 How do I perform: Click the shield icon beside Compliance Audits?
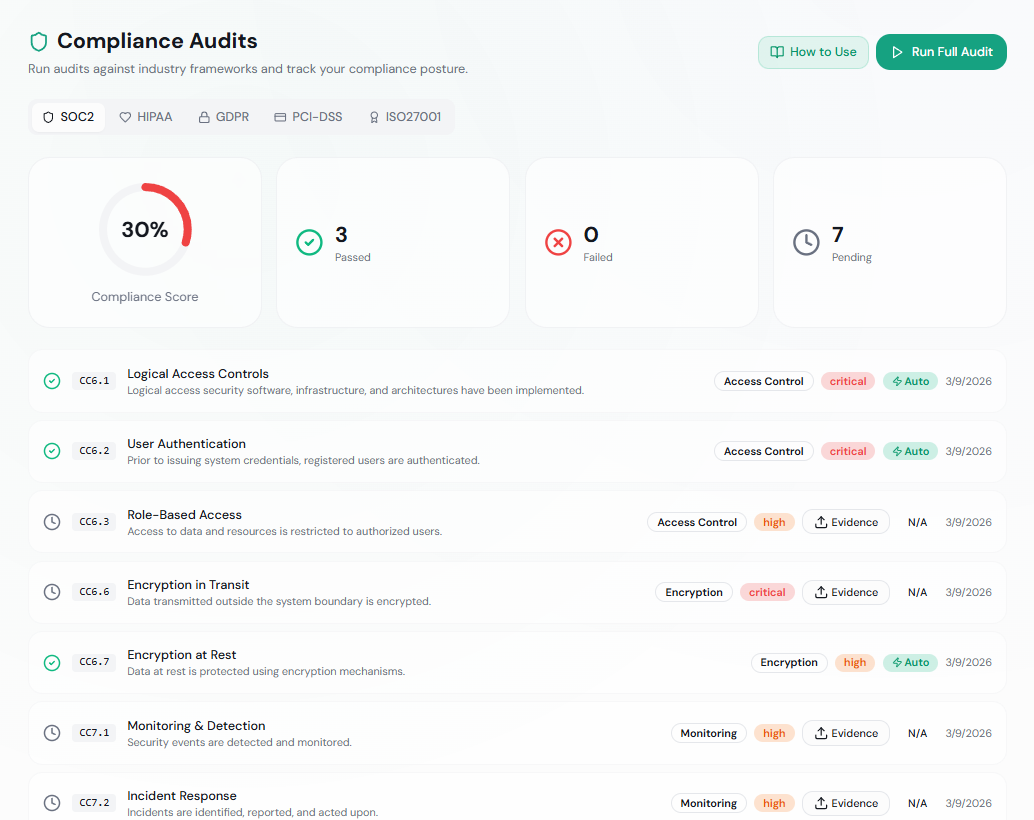39,42
